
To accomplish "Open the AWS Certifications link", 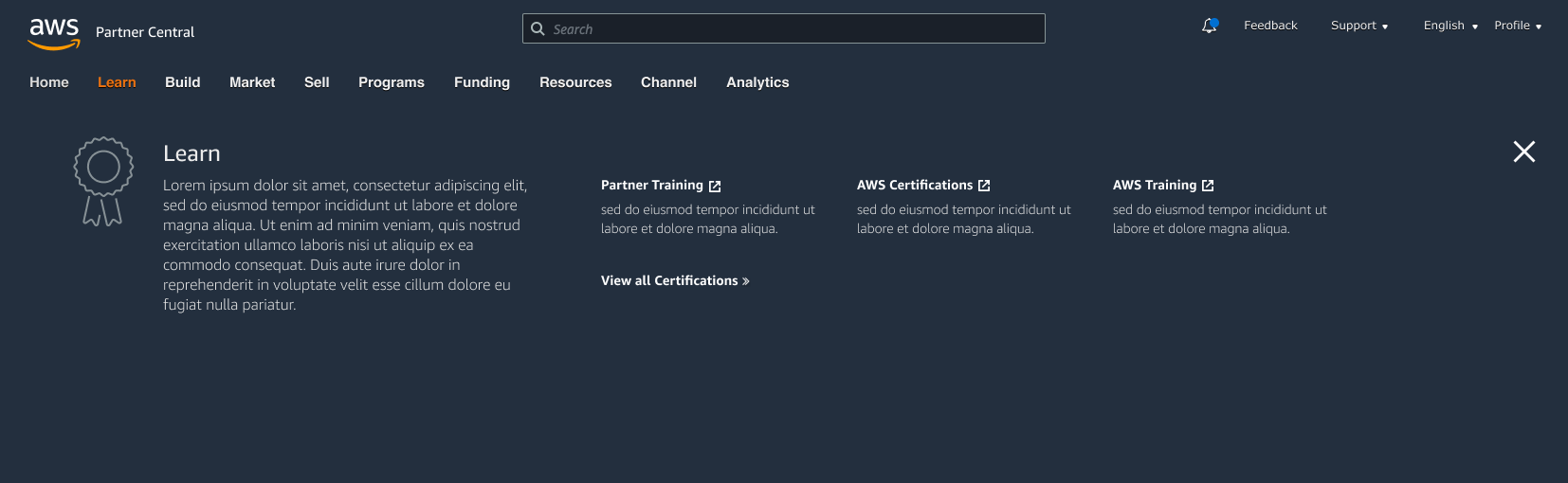I will coord(915,186).
